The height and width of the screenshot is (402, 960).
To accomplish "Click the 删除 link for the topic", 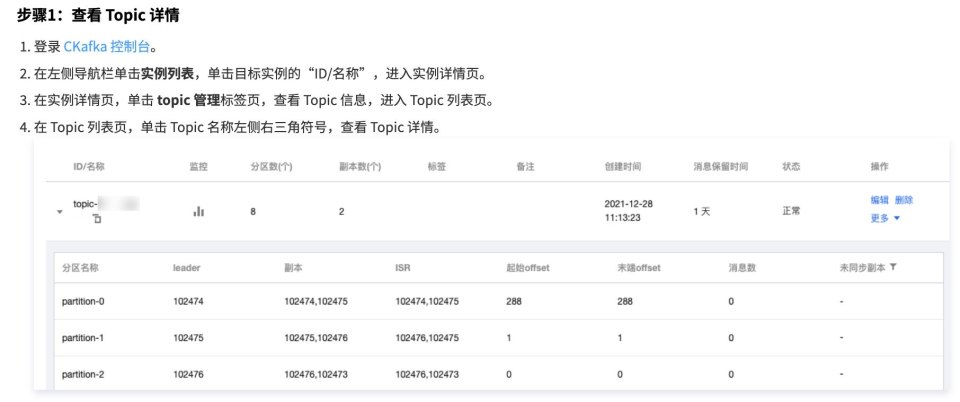I will click(x=903, y=200).
